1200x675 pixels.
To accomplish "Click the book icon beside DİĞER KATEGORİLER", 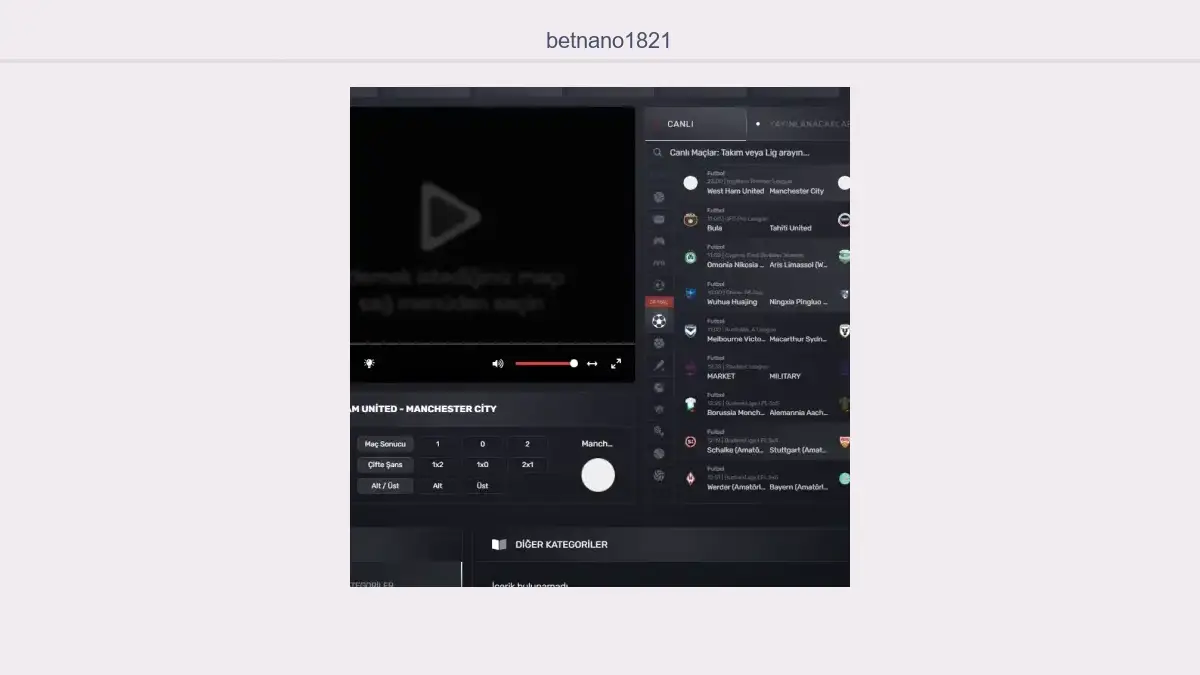I will 499,545.
